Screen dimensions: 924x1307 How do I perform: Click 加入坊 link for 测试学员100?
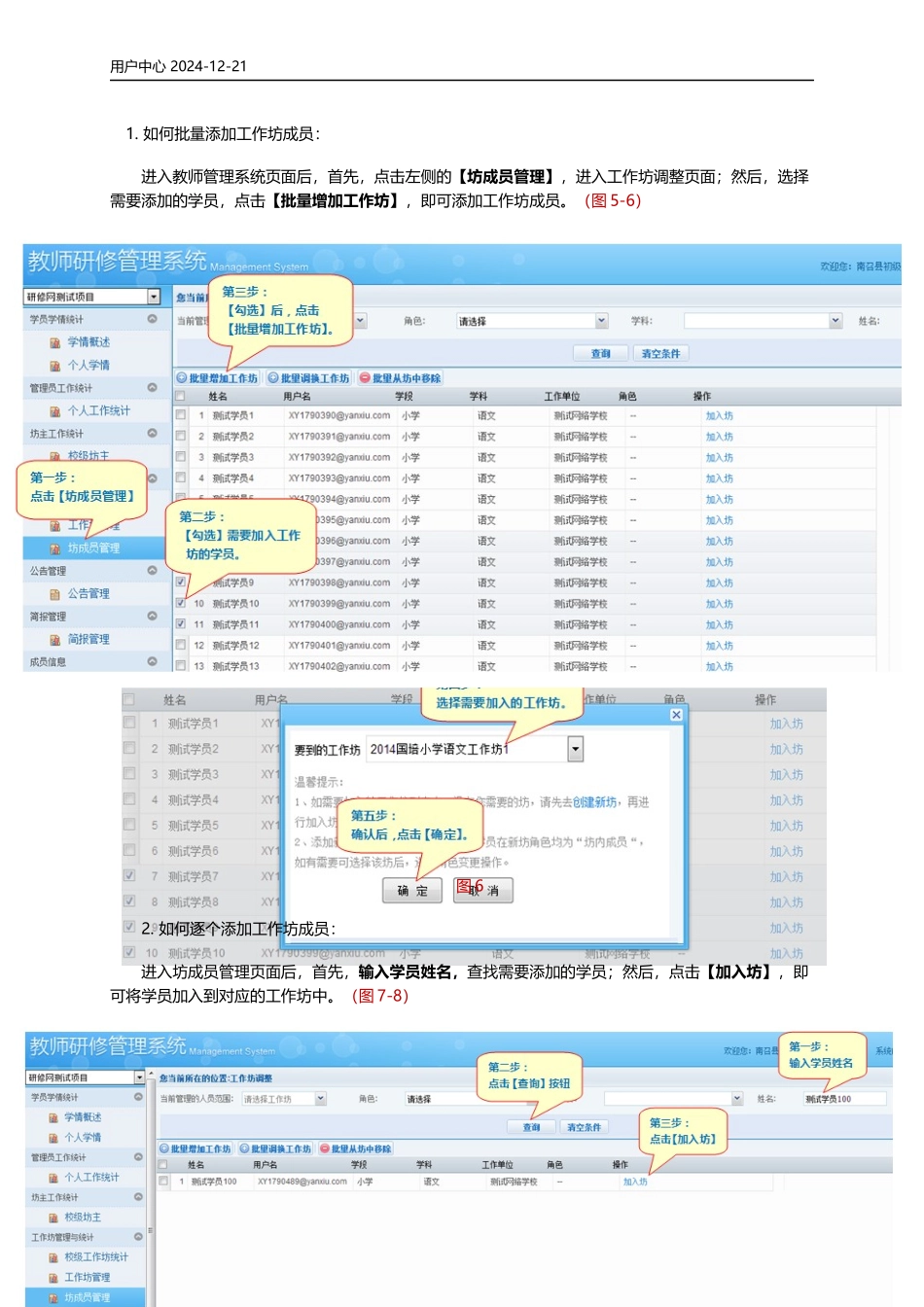coord(635,1182)
